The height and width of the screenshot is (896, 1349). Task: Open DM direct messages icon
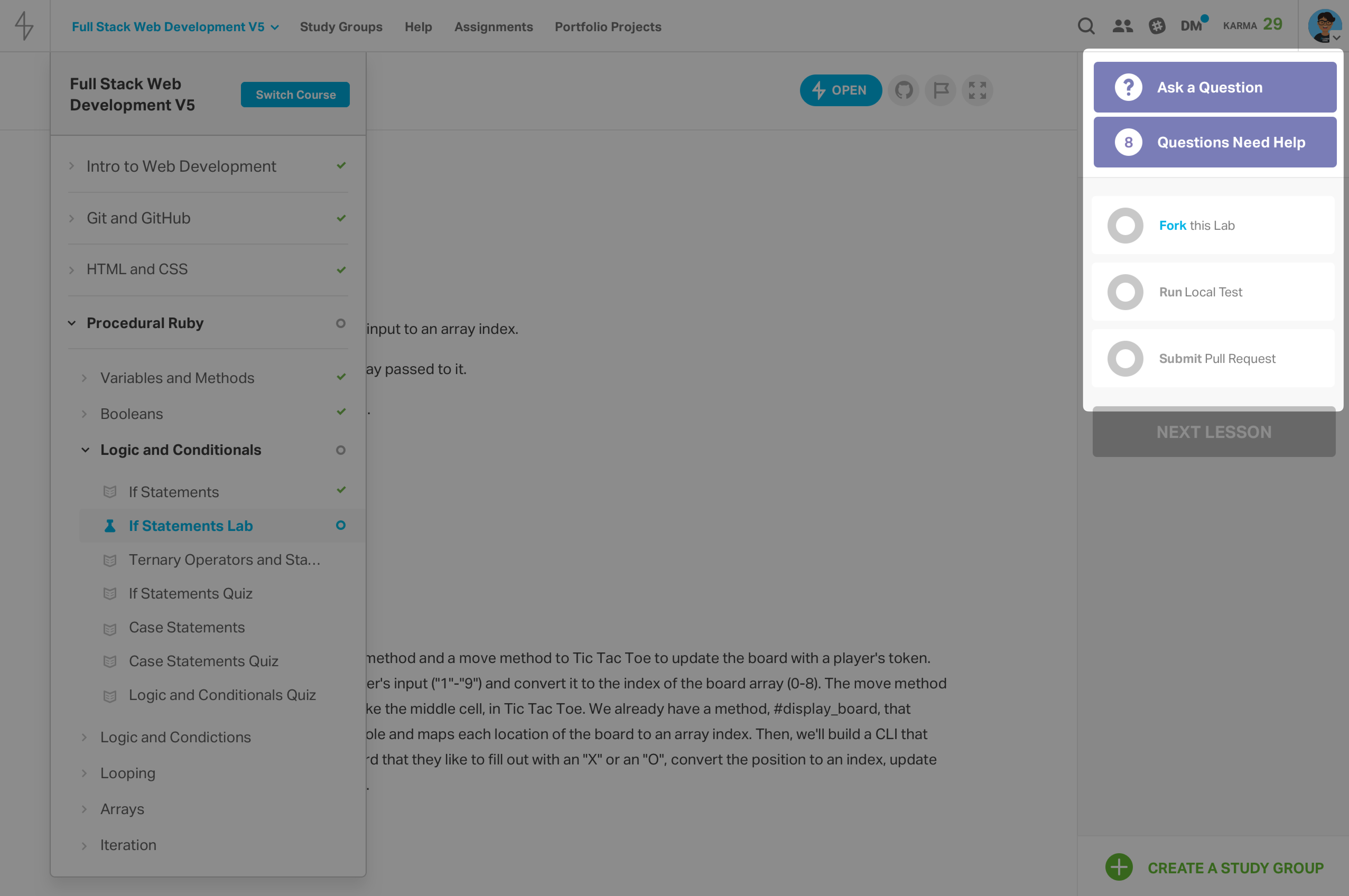coord(1191,26)
